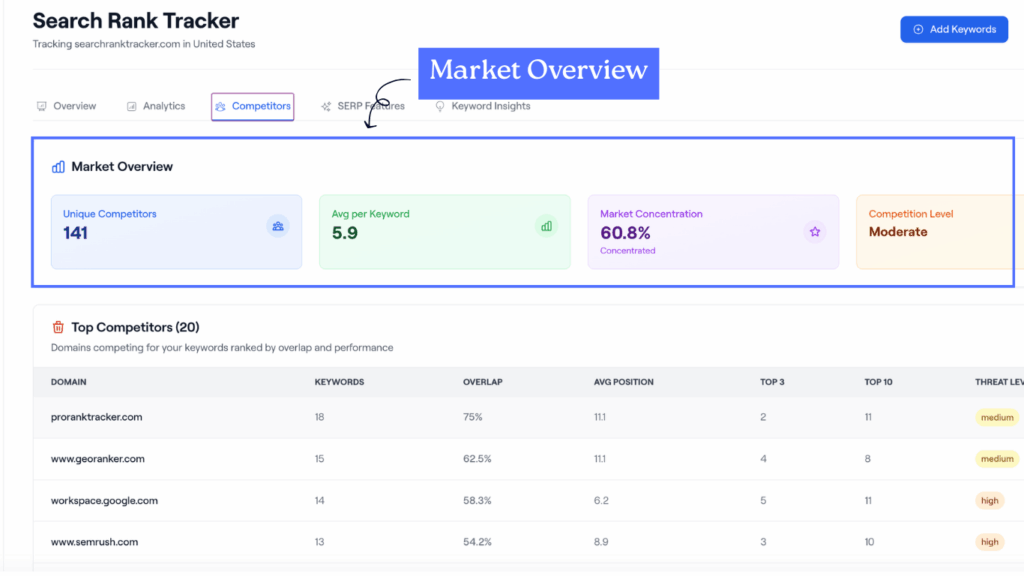
Task: Click the Market Concentration star icon
Action: (x=814, y=232)
